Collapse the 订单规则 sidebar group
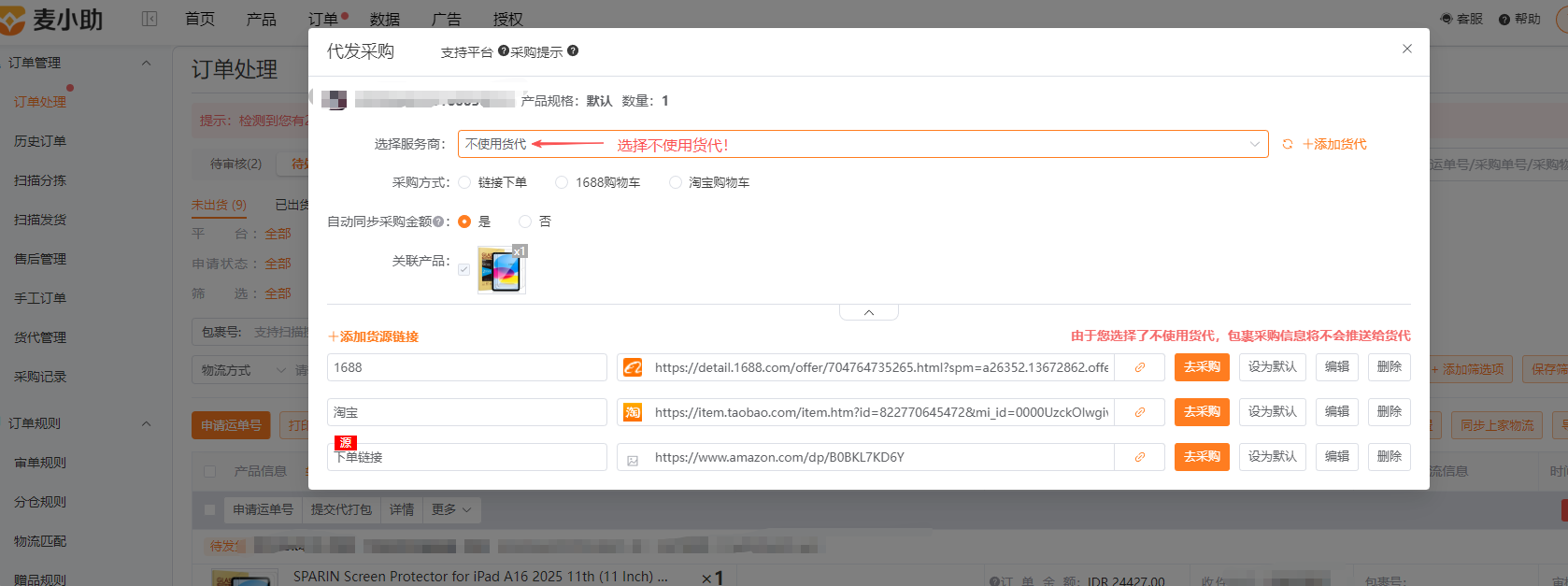The height and width of the screenshot is (586, 1568). pos(147,423)
